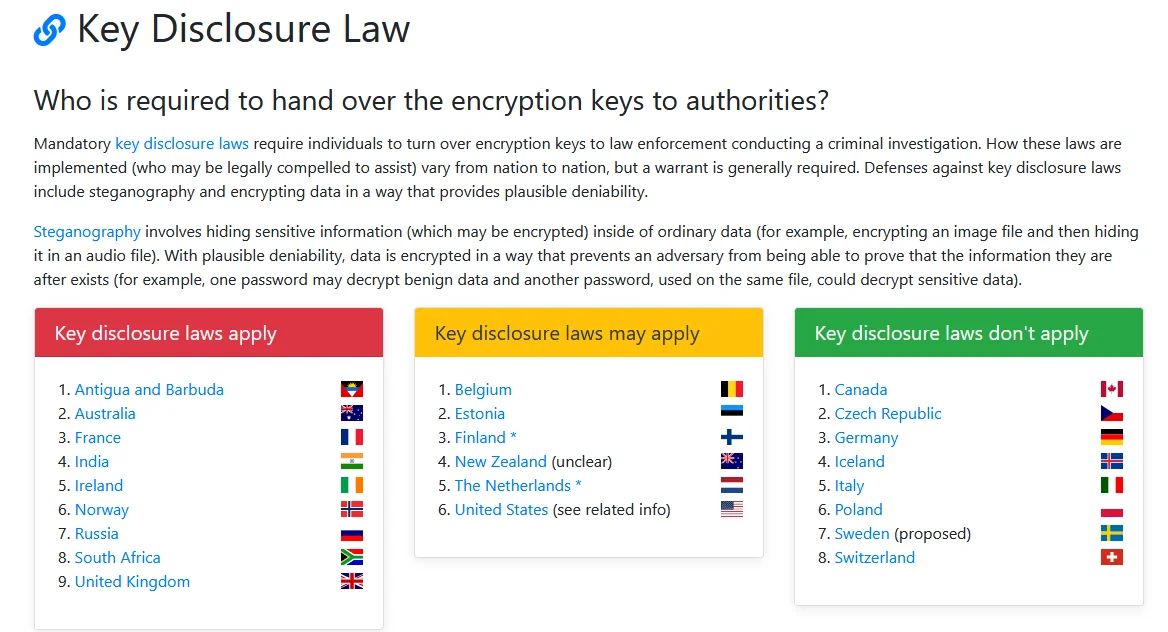Click the Switzerland flag icon
1168x632 pixels.
coord(1111,557)
